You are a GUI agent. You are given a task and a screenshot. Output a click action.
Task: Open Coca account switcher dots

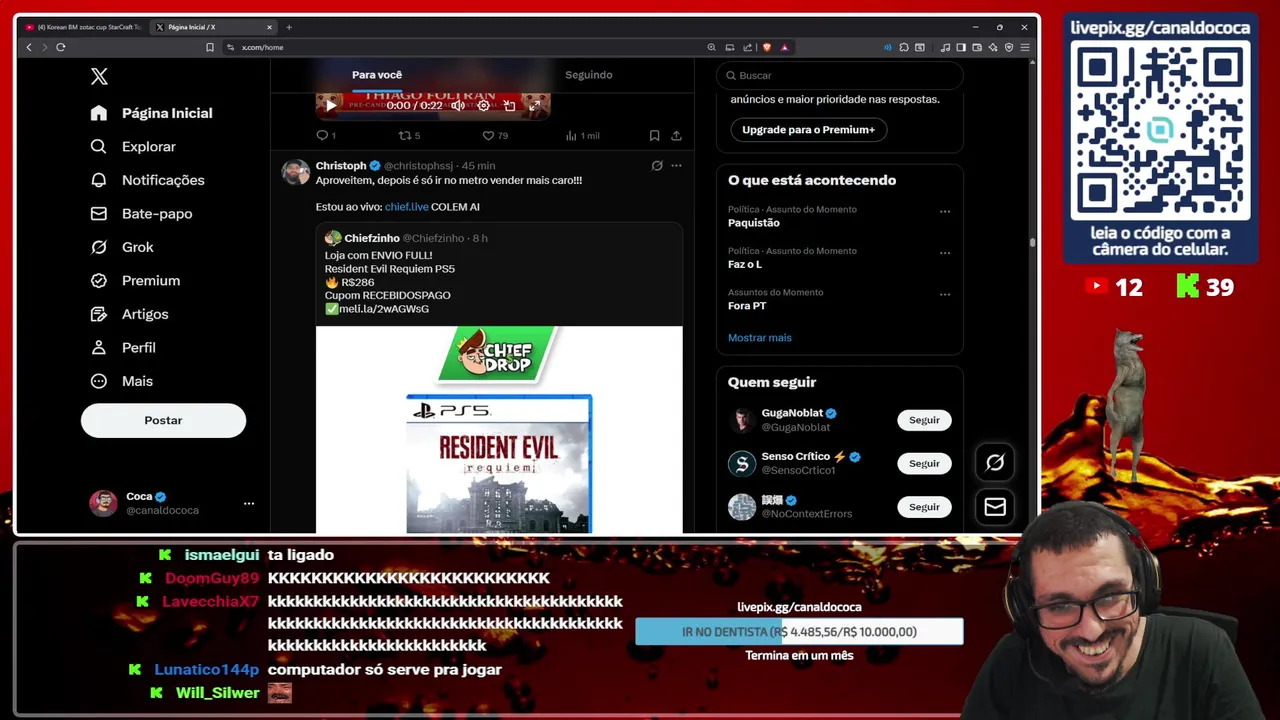(249, 504)
